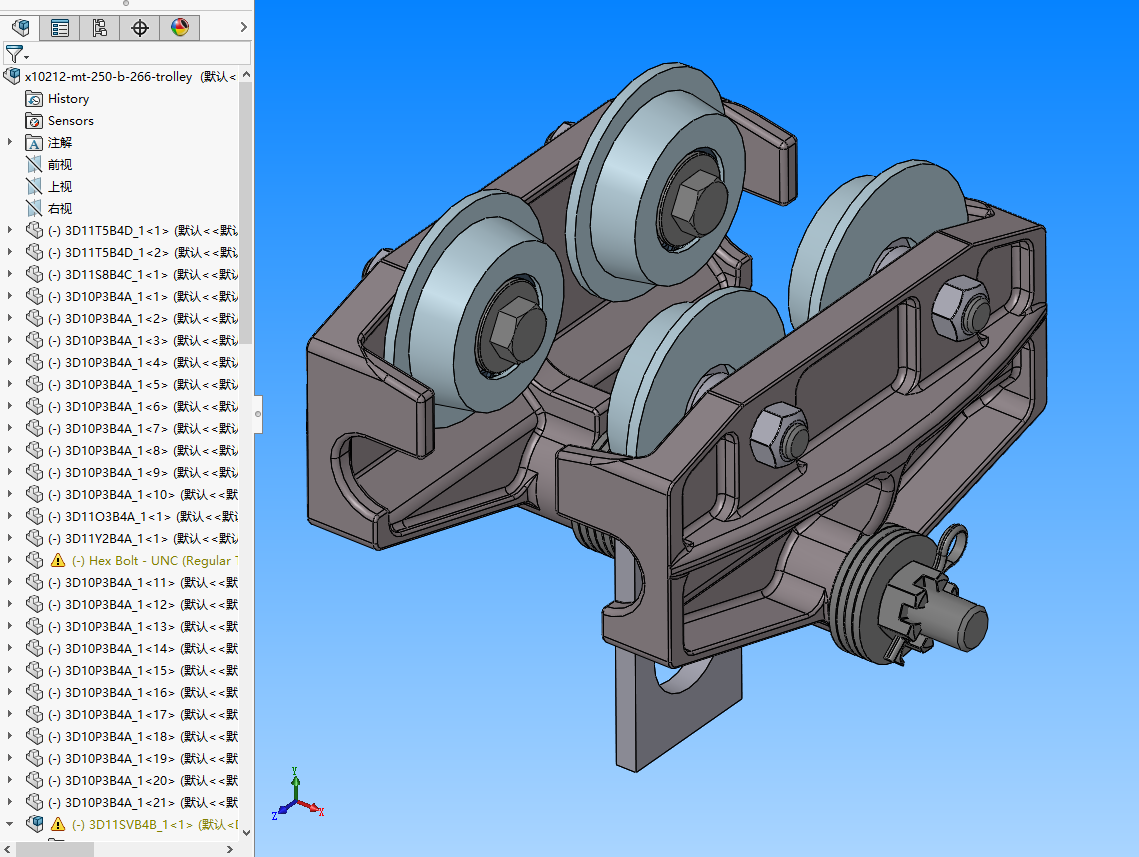Screen dimensions: 1139x857
Task: Click the tree's vertical scrollbar thumb
Action: [246, 213]
